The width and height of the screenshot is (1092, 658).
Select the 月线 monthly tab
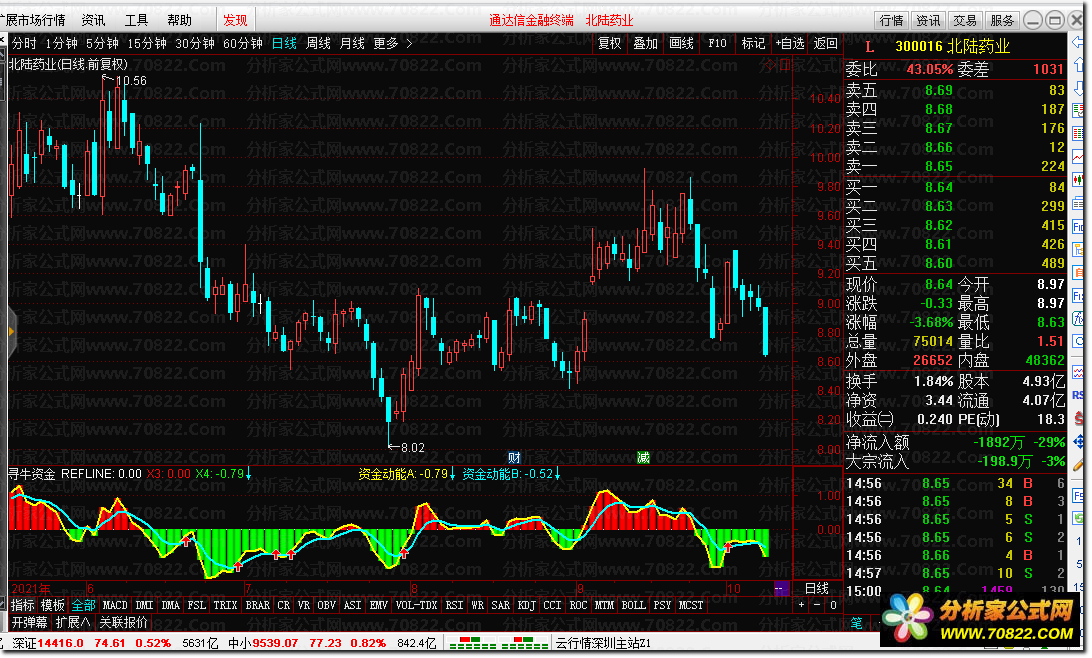tap(352, 43)
